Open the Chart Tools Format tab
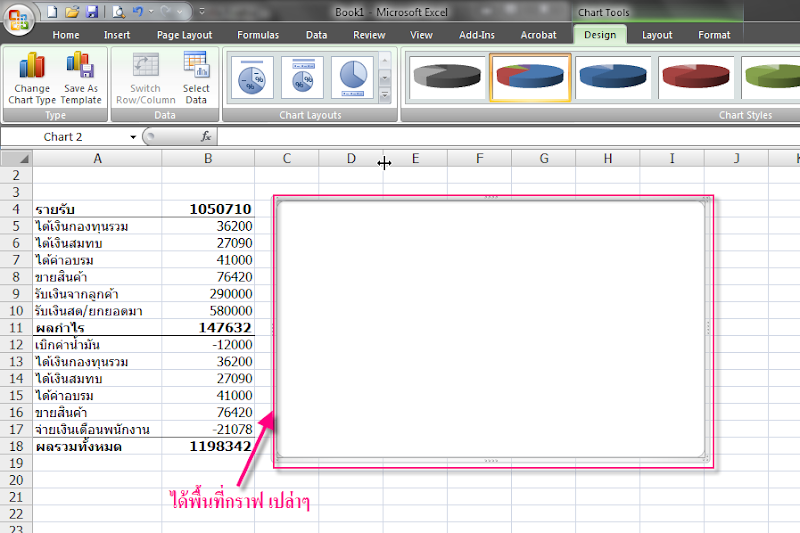This screenshot has height=533, width=800. (714, 35)
